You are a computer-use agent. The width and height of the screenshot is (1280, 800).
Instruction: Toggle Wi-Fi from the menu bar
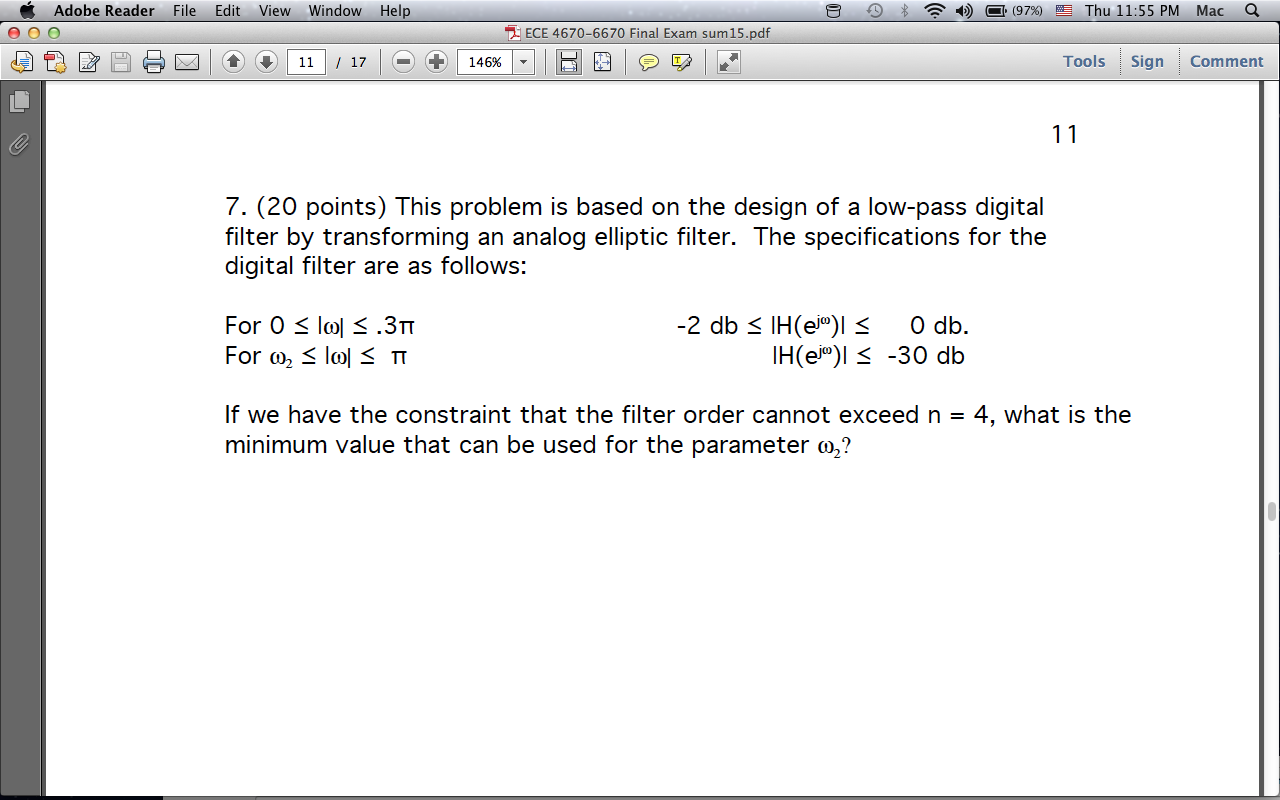click(x=934, y=11)
